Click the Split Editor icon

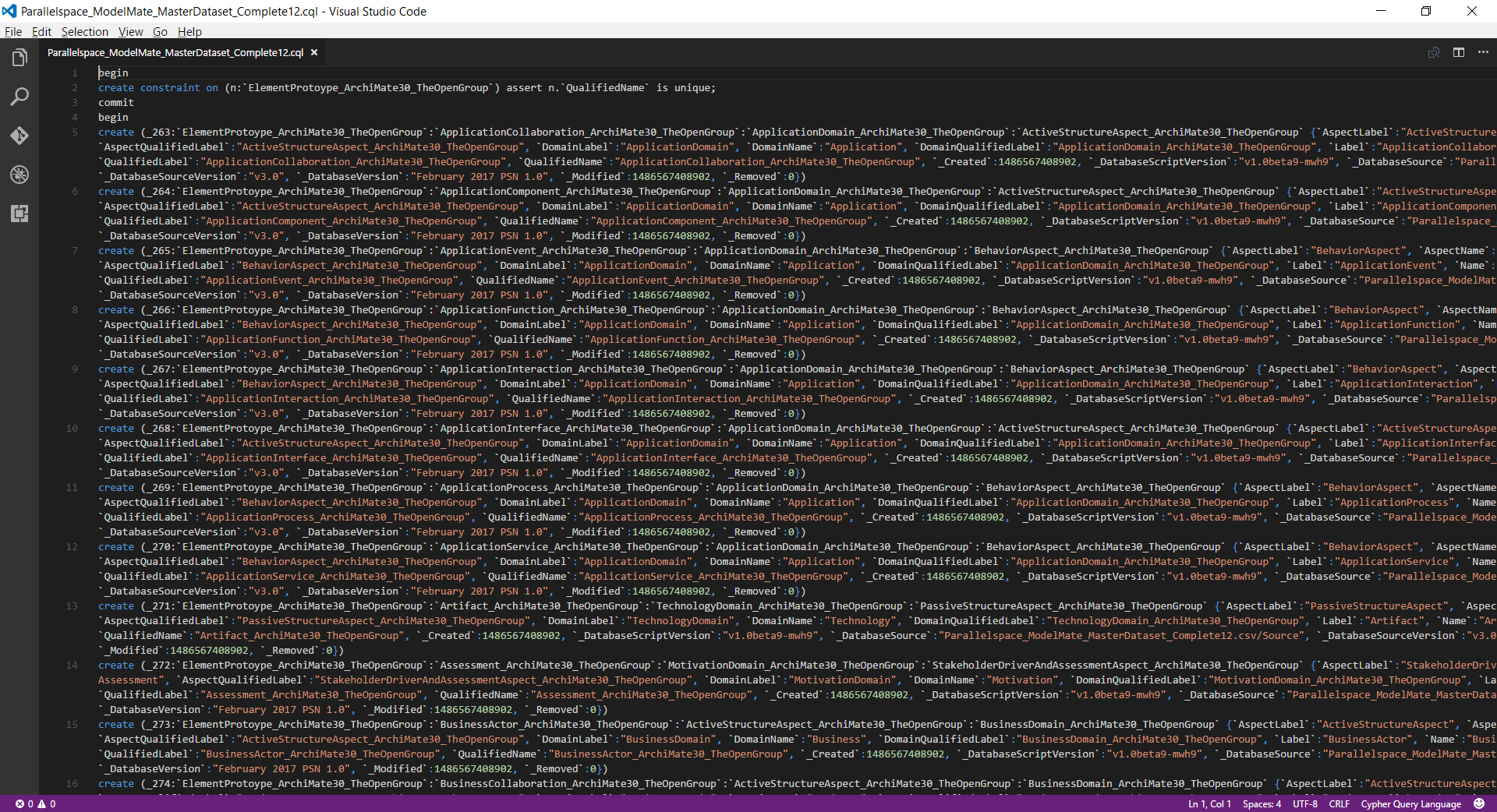tap(1458, 52)
